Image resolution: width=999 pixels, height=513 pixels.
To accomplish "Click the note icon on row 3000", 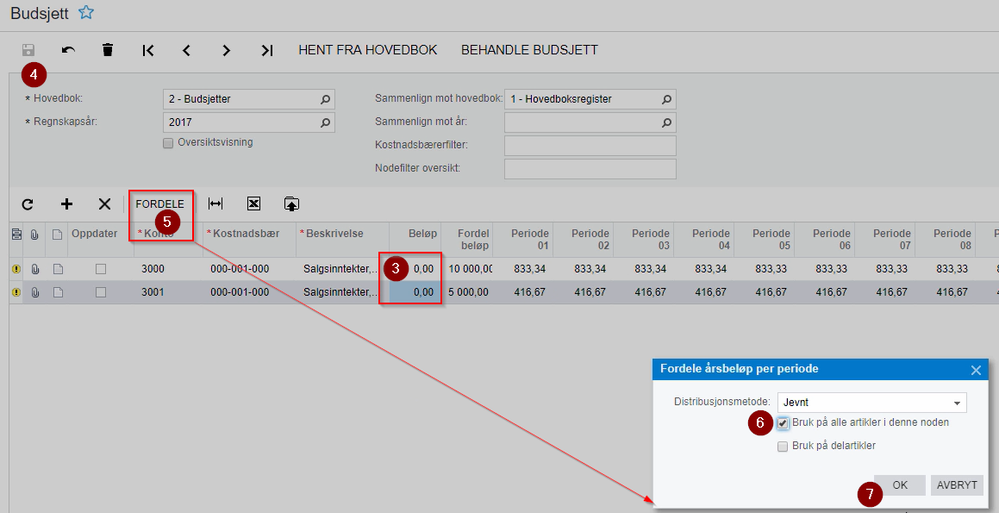I will tap(58, 270).
